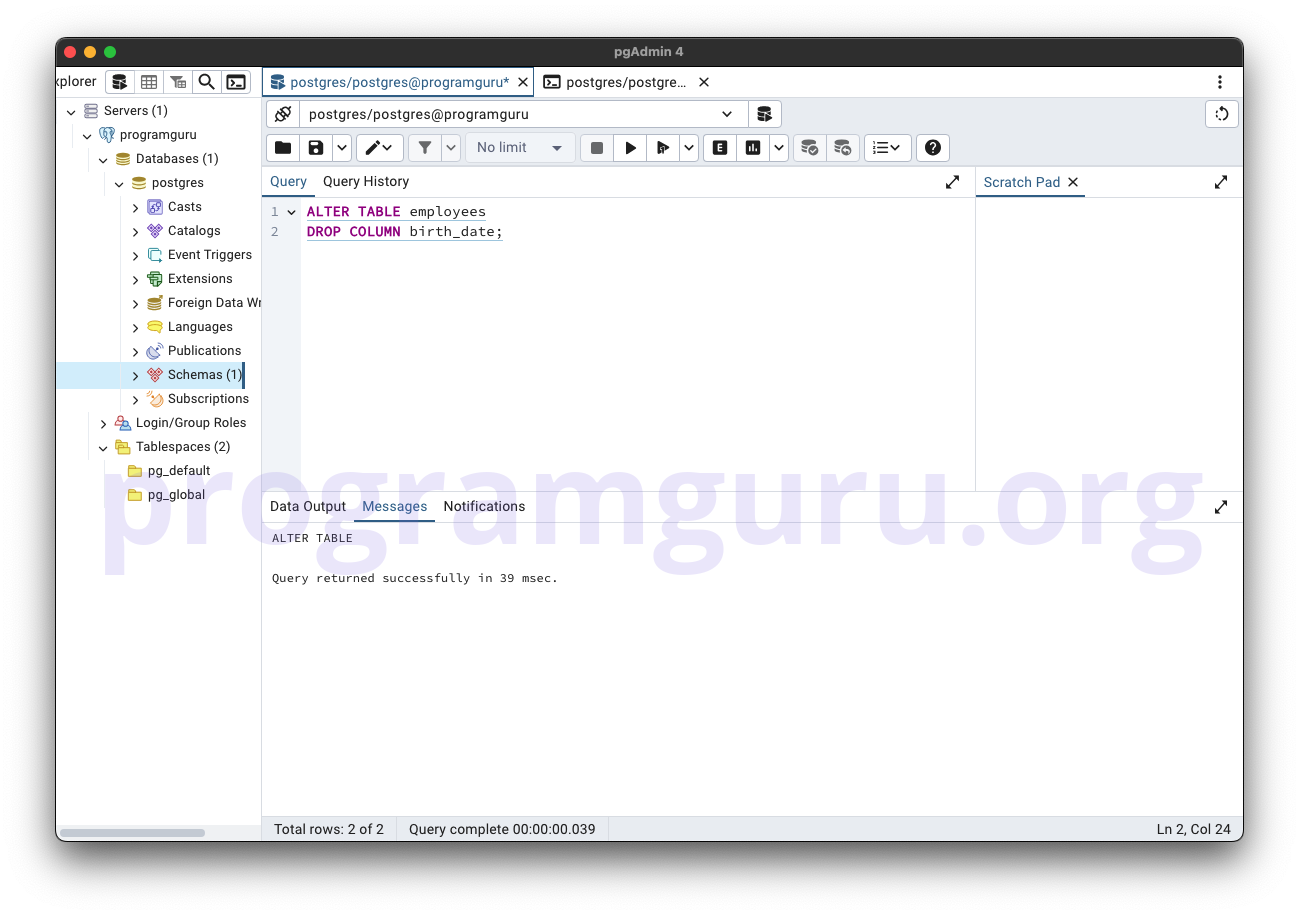
Task: Click the Rollback transaction icon
Action: coord(843,148)
